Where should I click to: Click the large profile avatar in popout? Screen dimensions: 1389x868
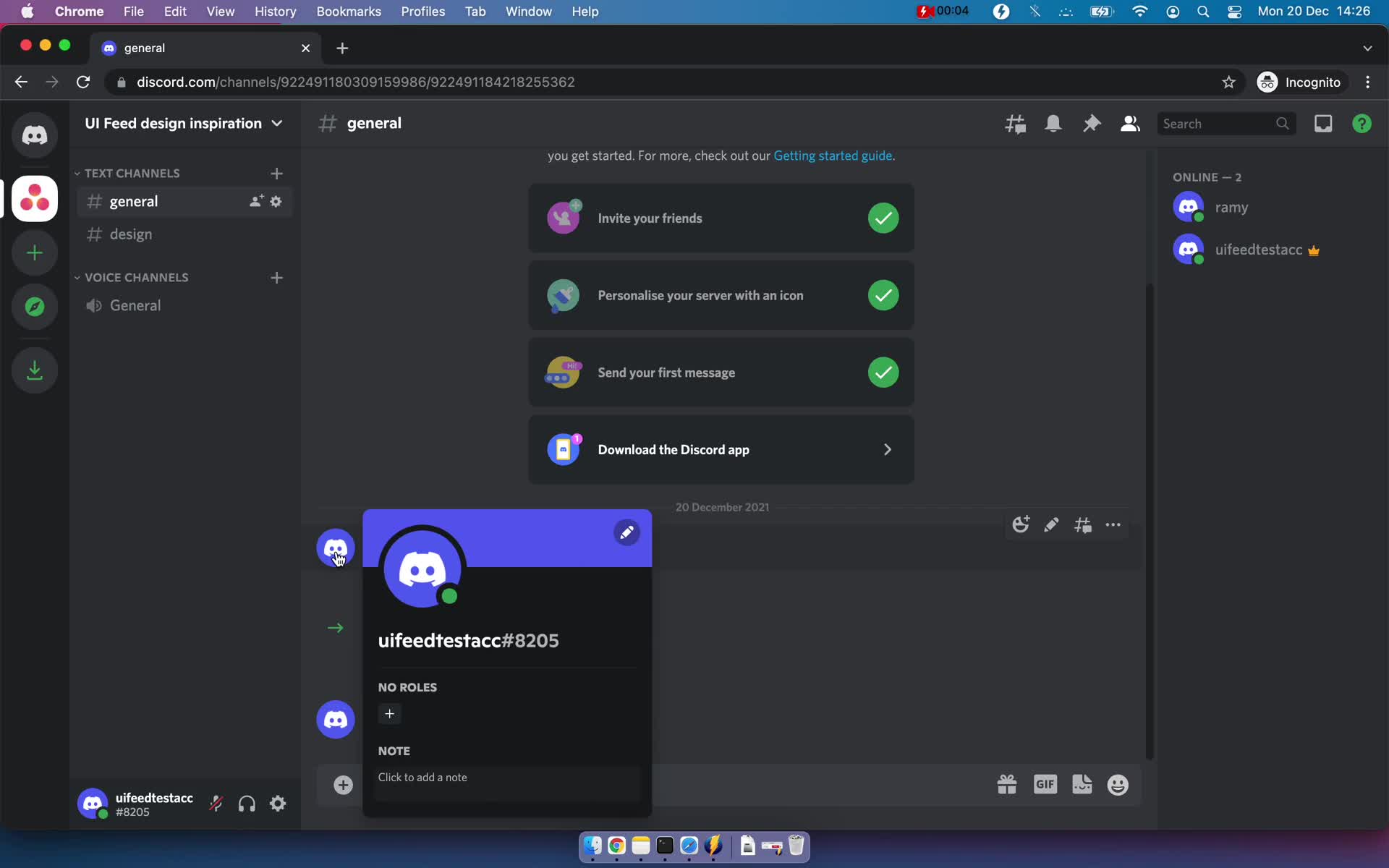(422, 568)
